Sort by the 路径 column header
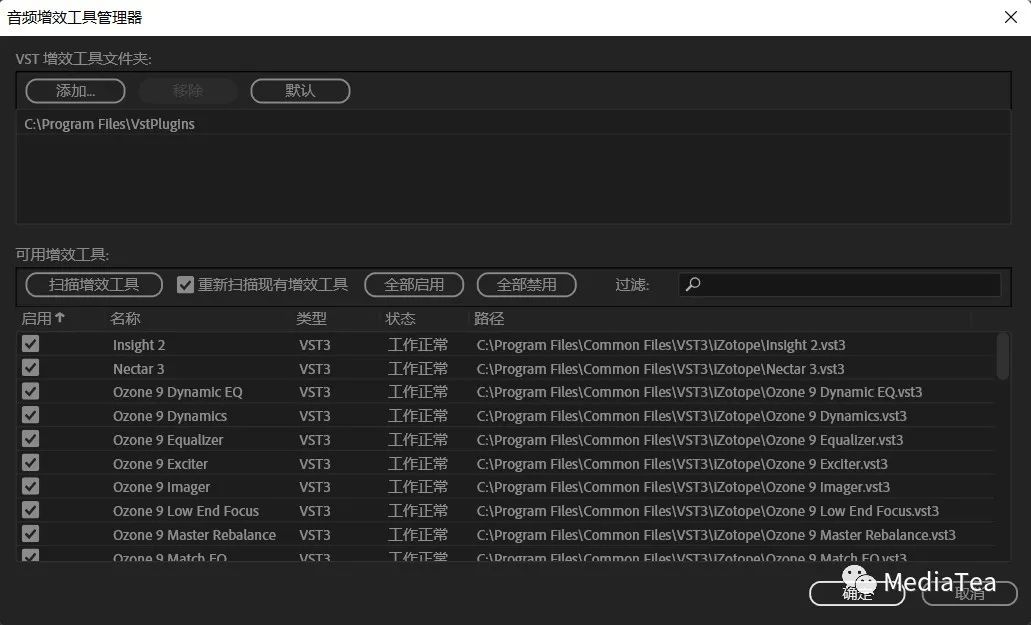The height and width of the screenshot is (625, 1031). pos(489,319)
